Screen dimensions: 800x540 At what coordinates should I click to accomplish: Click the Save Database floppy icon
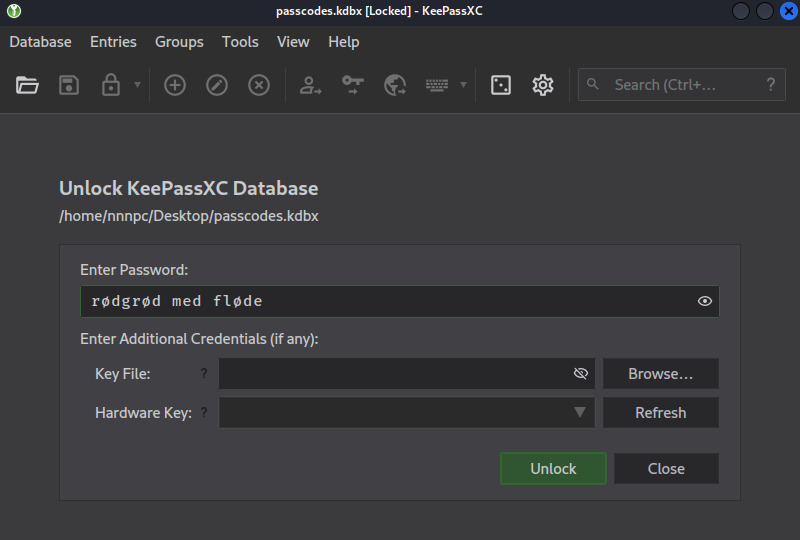(69, 85)
